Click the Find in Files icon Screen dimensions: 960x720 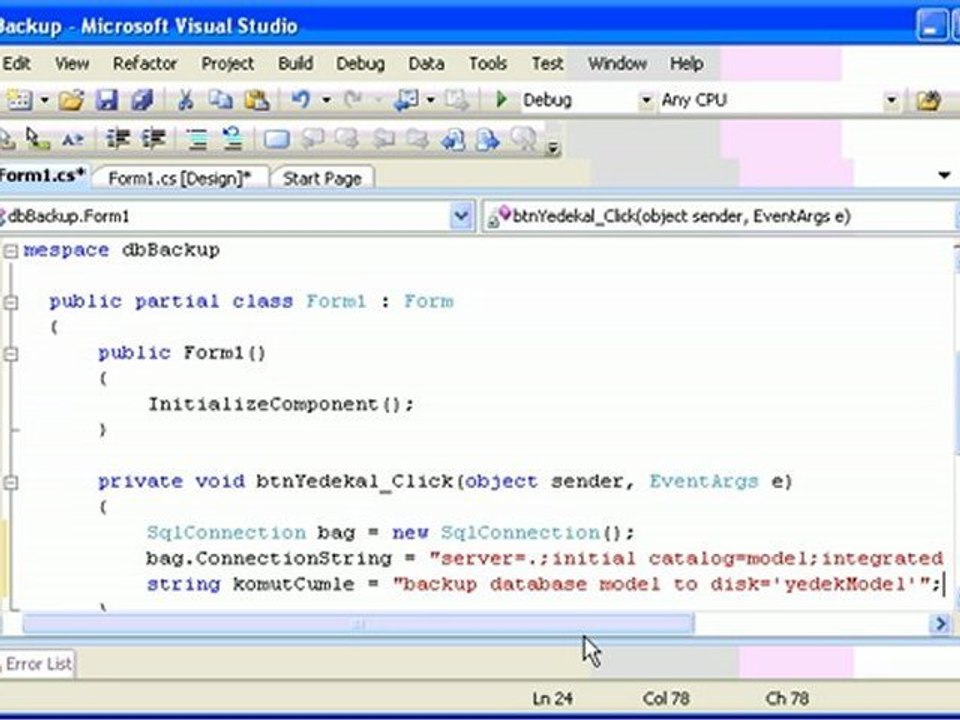coord(928,100)
